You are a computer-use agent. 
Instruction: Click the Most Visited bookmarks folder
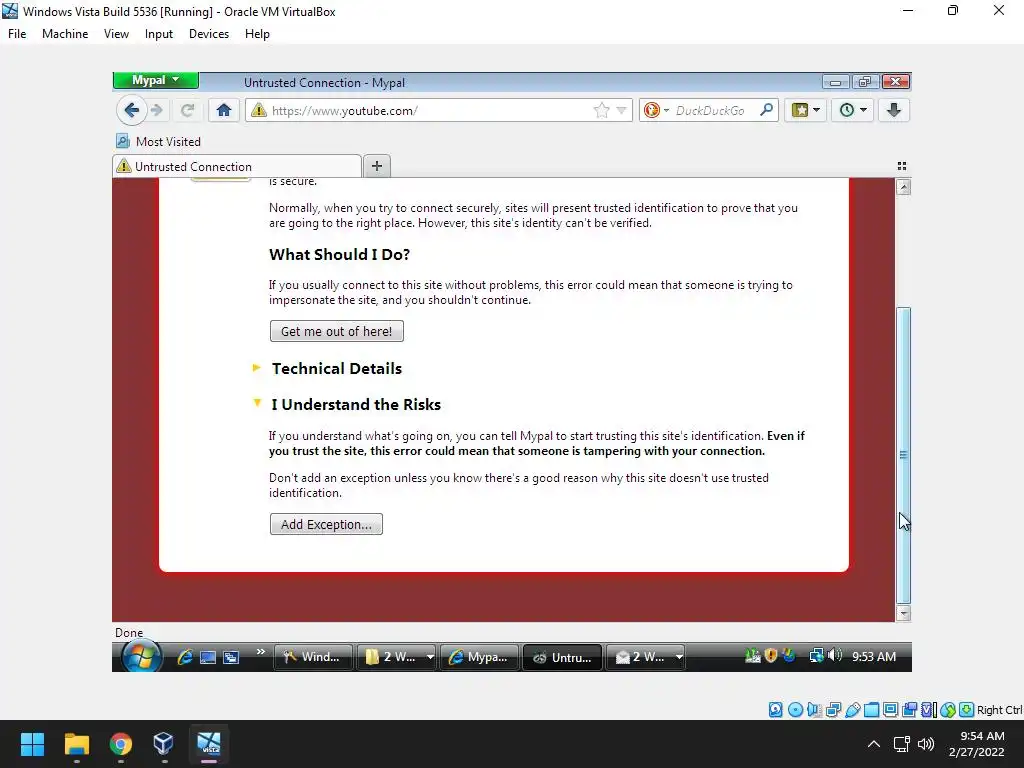pyautogui.click(x=158, y=142)
